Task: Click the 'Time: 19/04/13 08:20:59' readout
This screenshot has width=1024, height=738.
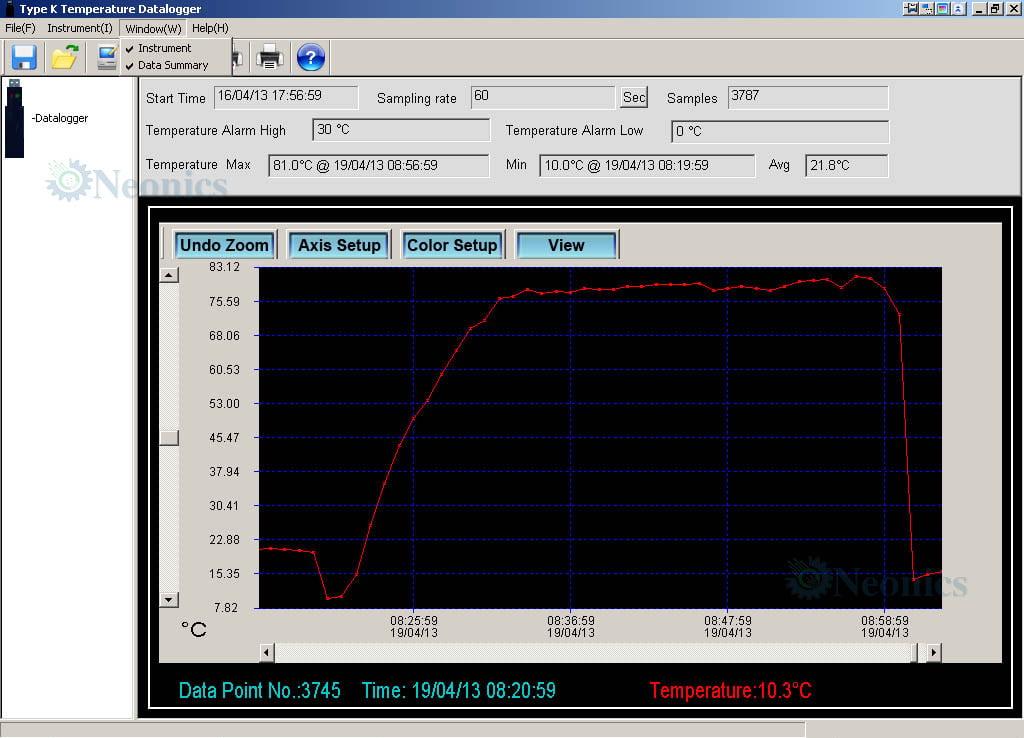Action: (x=458, y=690)
